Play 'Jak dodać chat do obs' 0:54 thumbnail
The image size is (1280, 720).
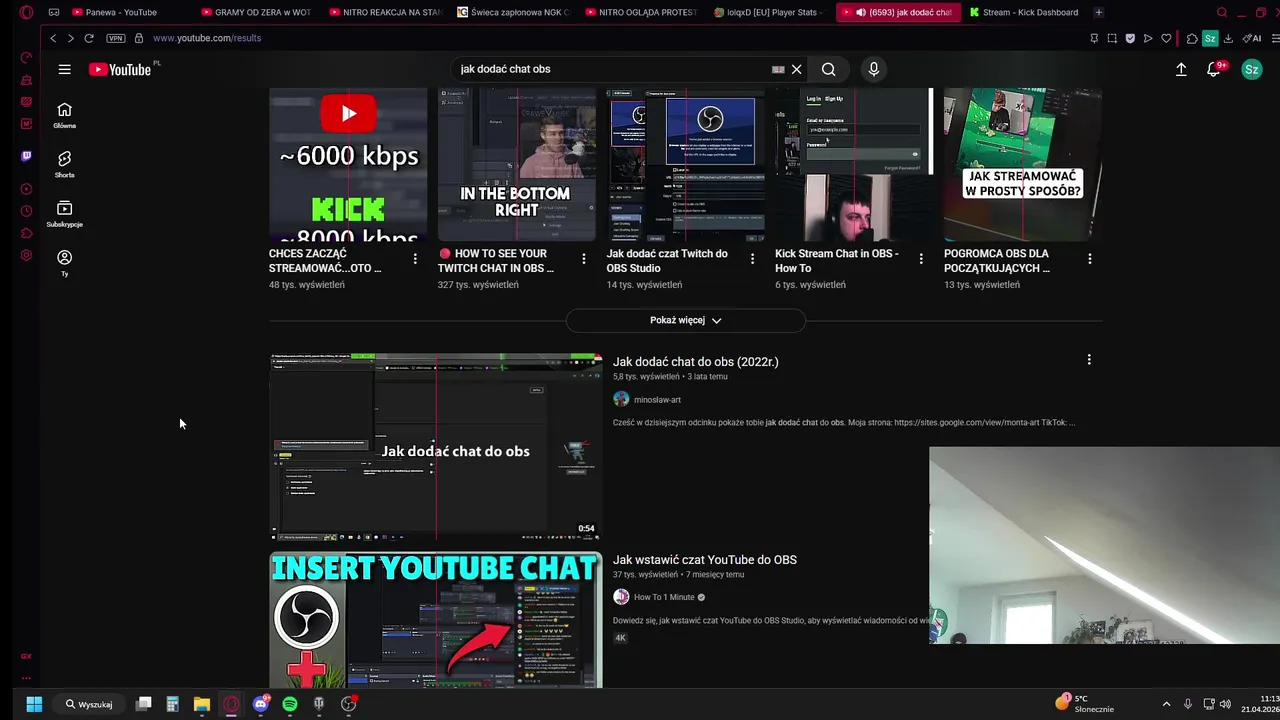436,447
